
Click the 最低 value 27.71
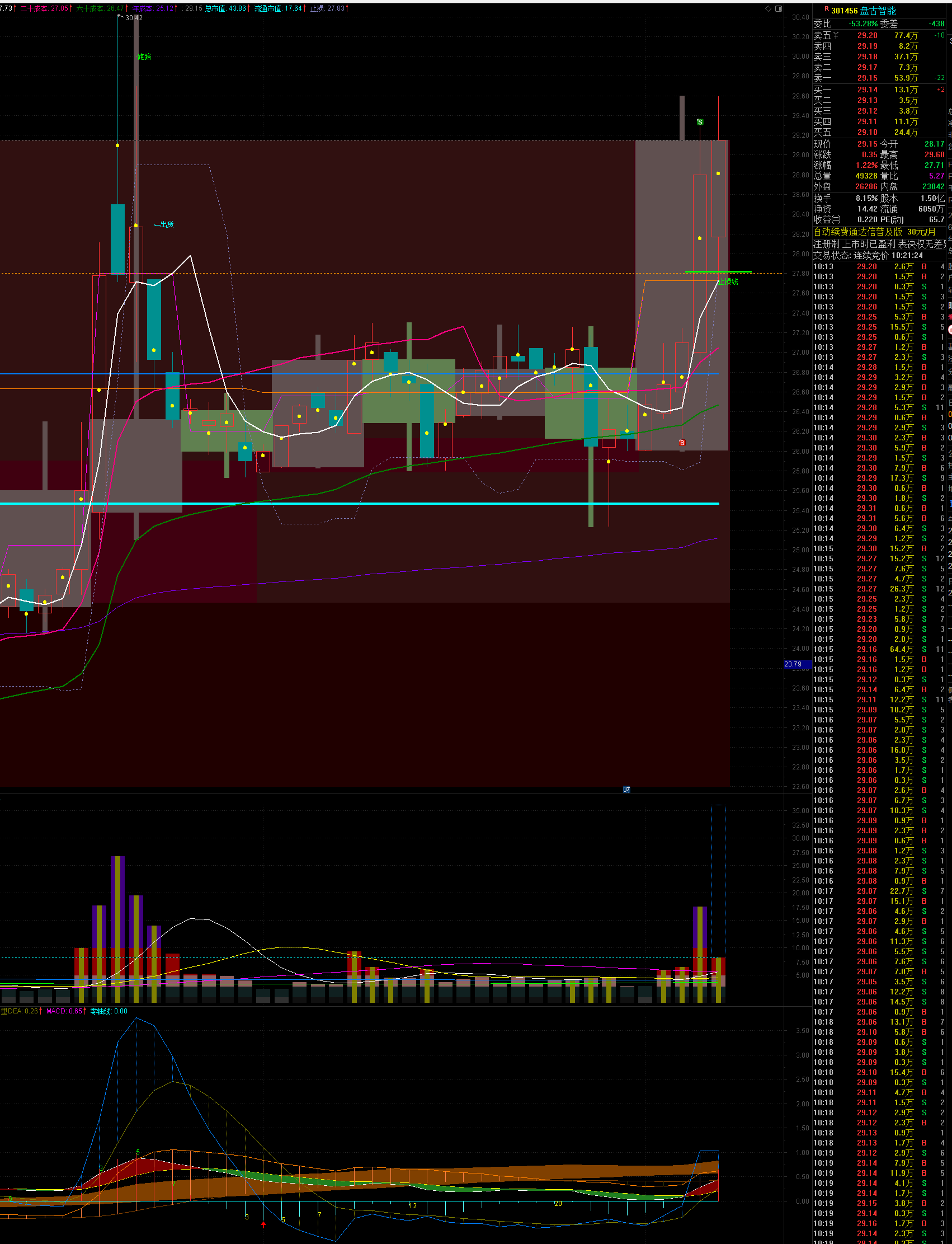click(935, 165)
